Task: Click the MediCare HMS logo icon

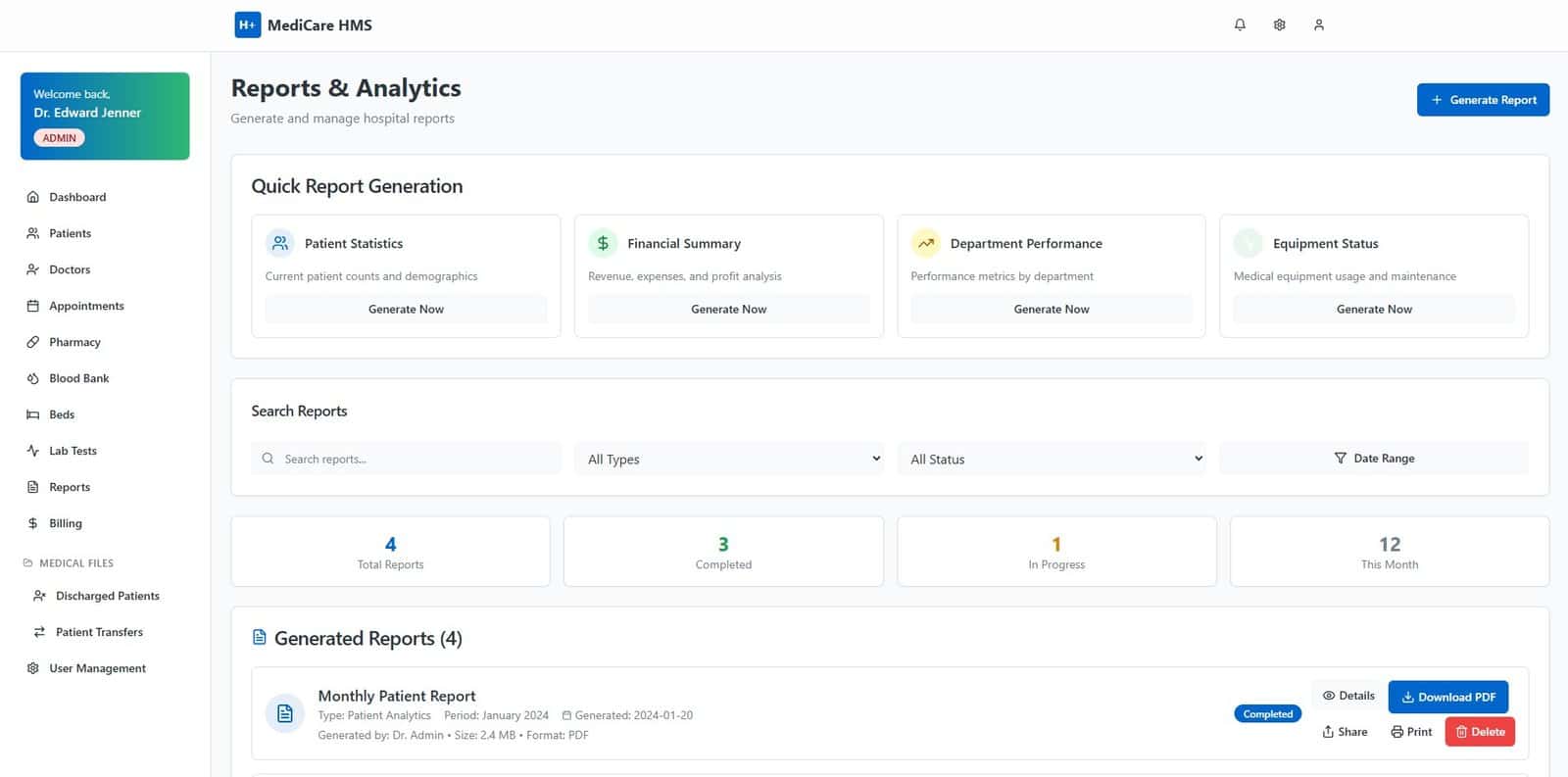Action: [x=247, y=24]
